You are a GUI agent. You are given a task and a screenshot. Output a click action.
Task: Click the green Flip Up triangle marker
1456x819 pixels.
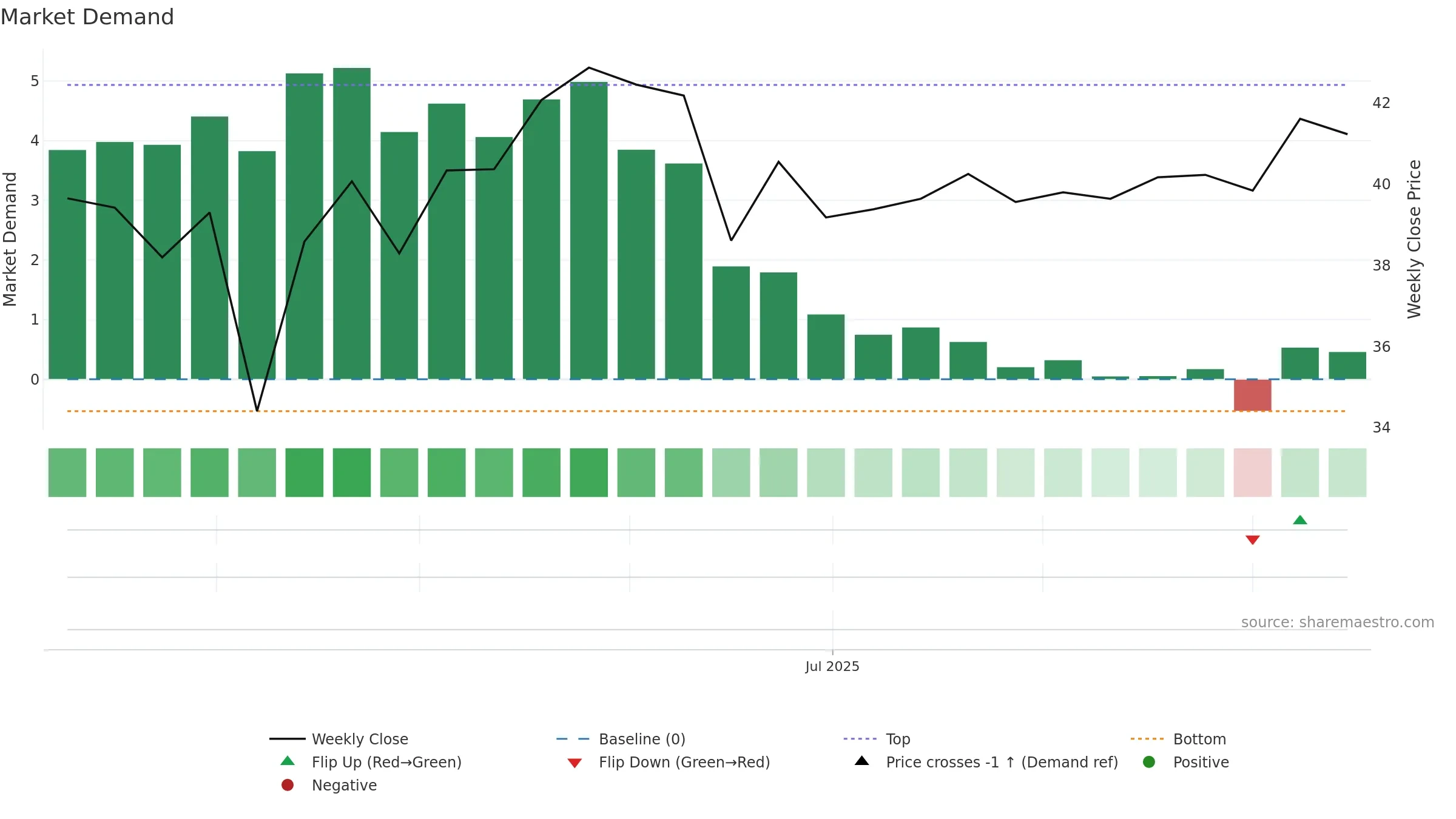click(1300, 520)
